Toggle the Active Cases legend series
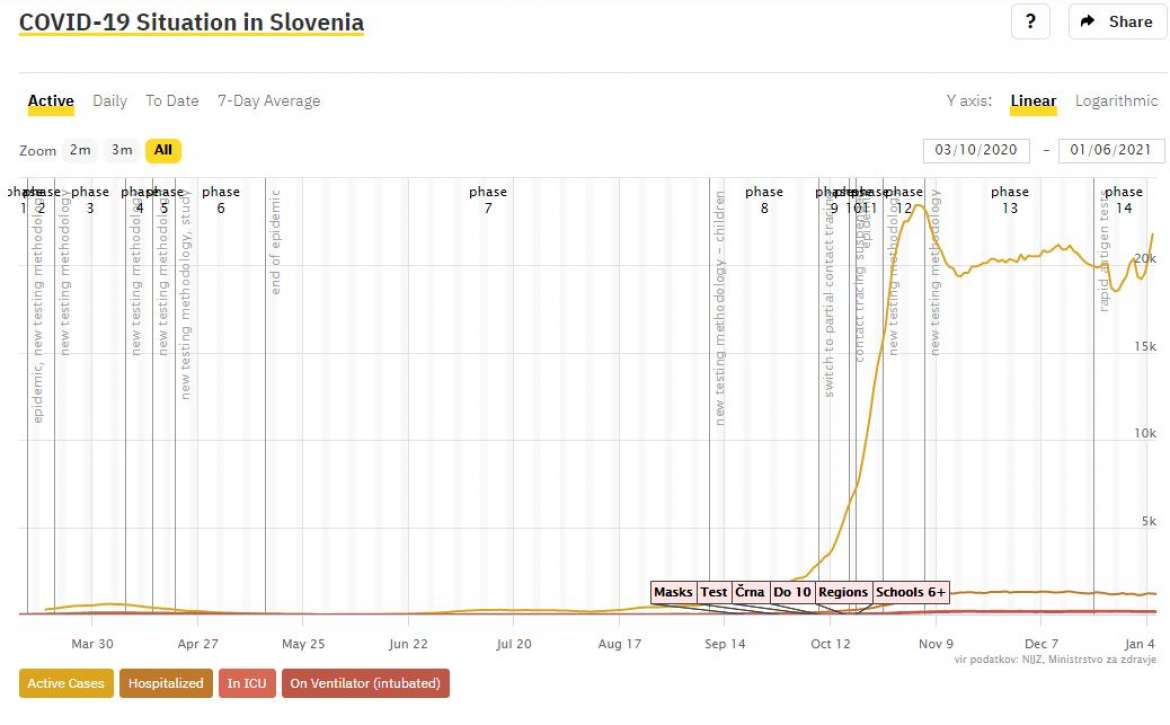 pyautogui.click(x=66, y=683)
